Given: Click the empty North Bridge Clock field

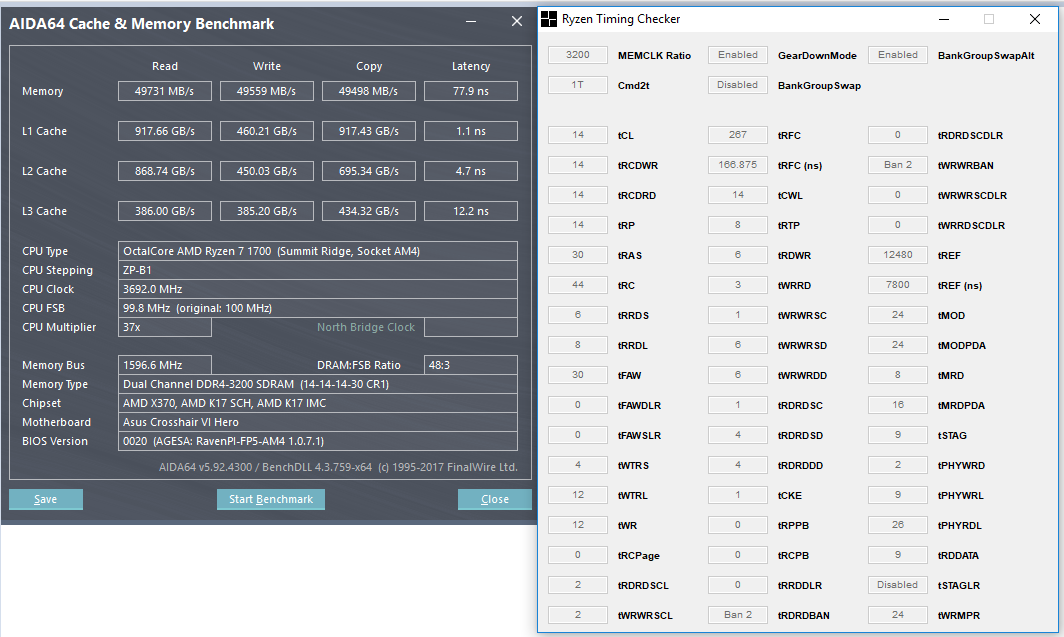Looking at the screenshot, I should tap(471, 327).
